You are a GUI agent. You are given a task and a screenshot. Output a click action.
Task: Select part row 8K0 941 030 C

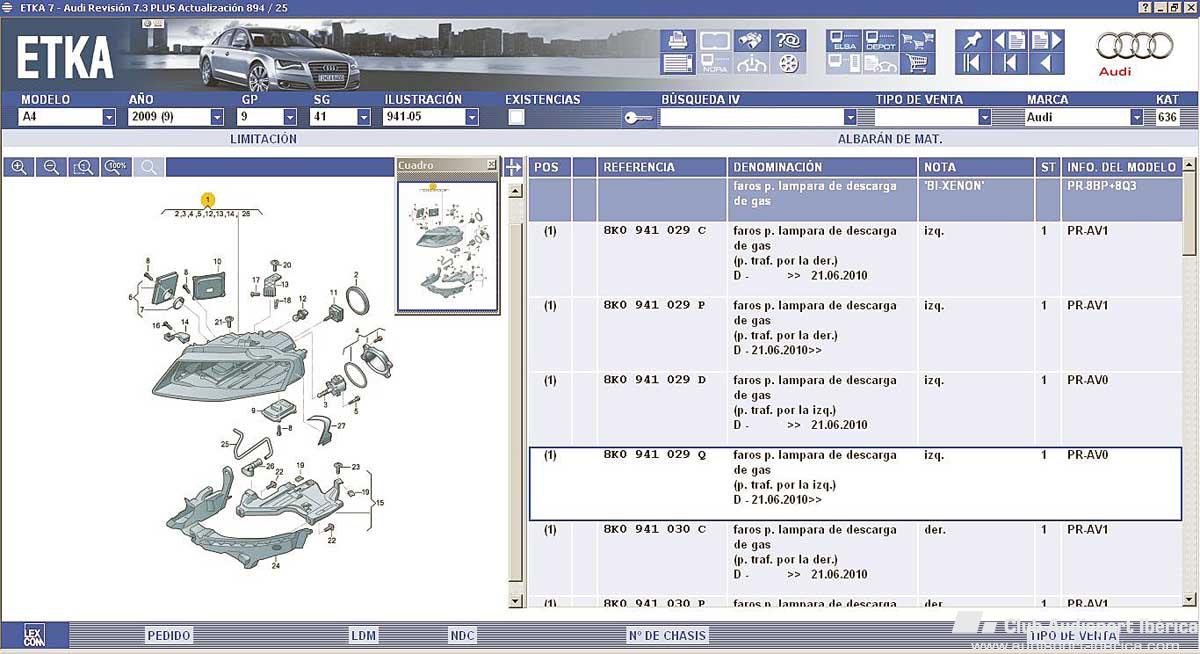[x=855, y=557]
